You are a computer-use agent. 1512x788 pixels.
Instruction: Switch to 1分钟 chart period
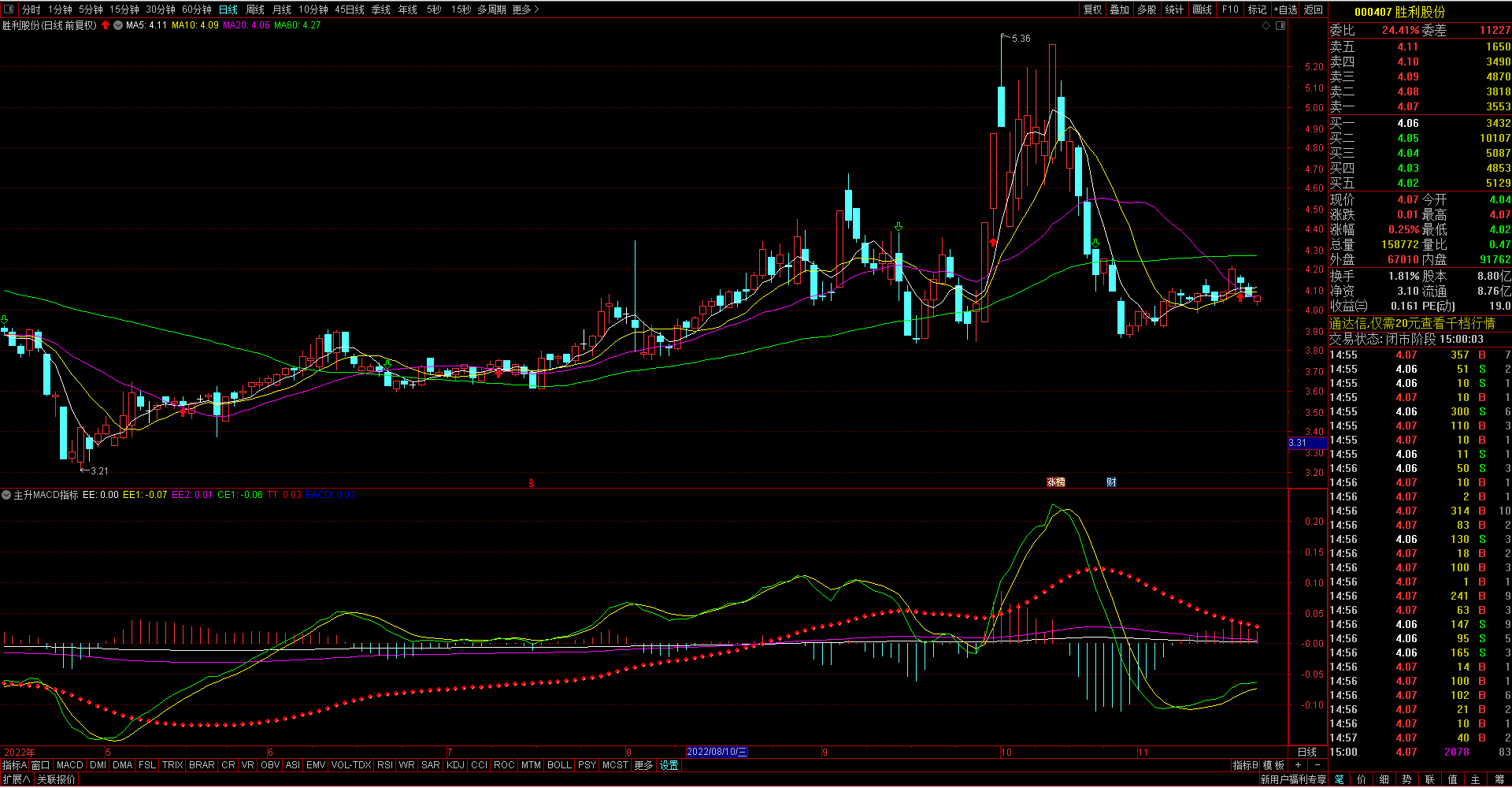click(x=60, y=9)
